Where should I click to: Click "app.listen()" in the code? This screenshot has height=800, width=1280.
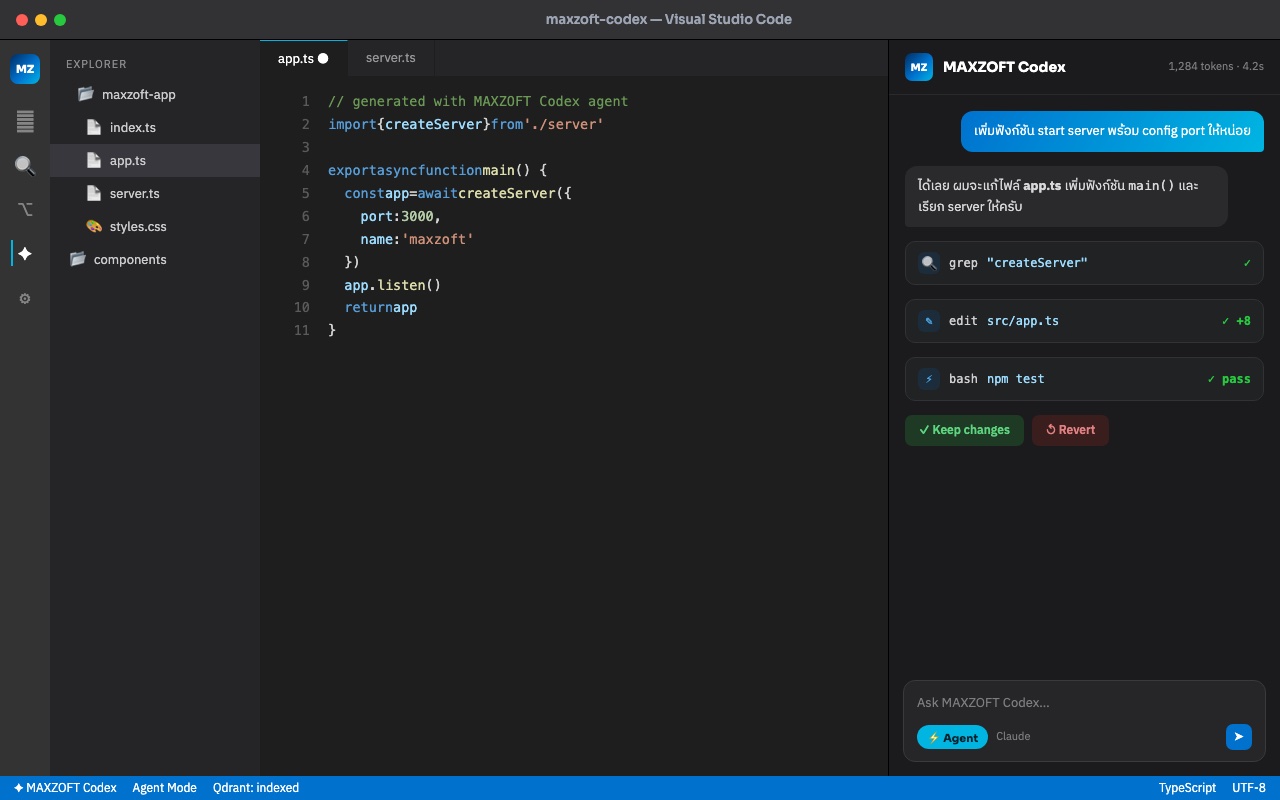point(393,285)
